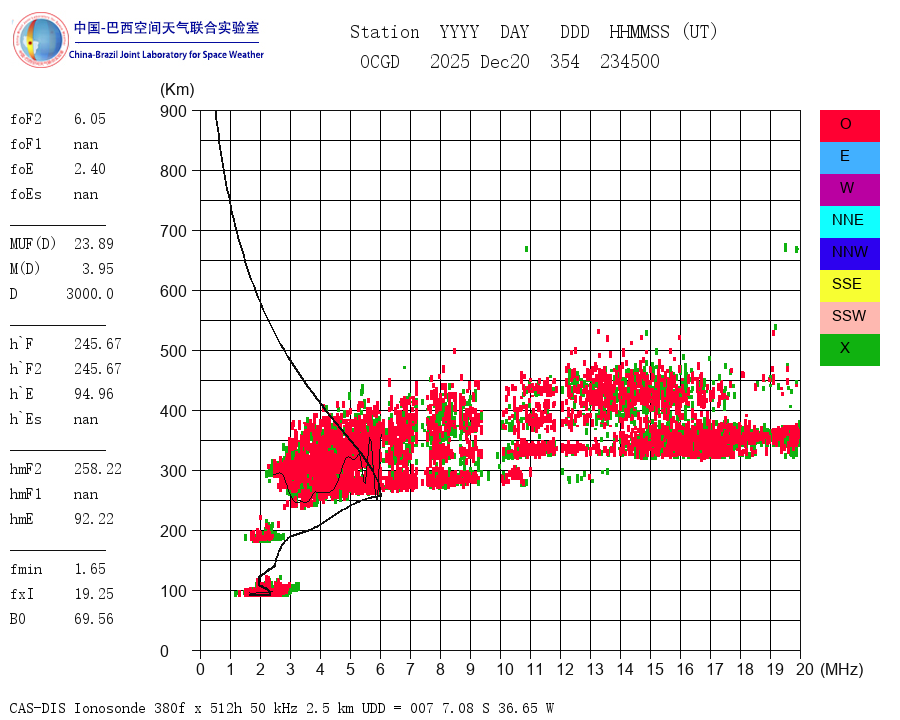Click the B0 value 69.56
This screenshot has height=720, width=900.
click(94, 618)
